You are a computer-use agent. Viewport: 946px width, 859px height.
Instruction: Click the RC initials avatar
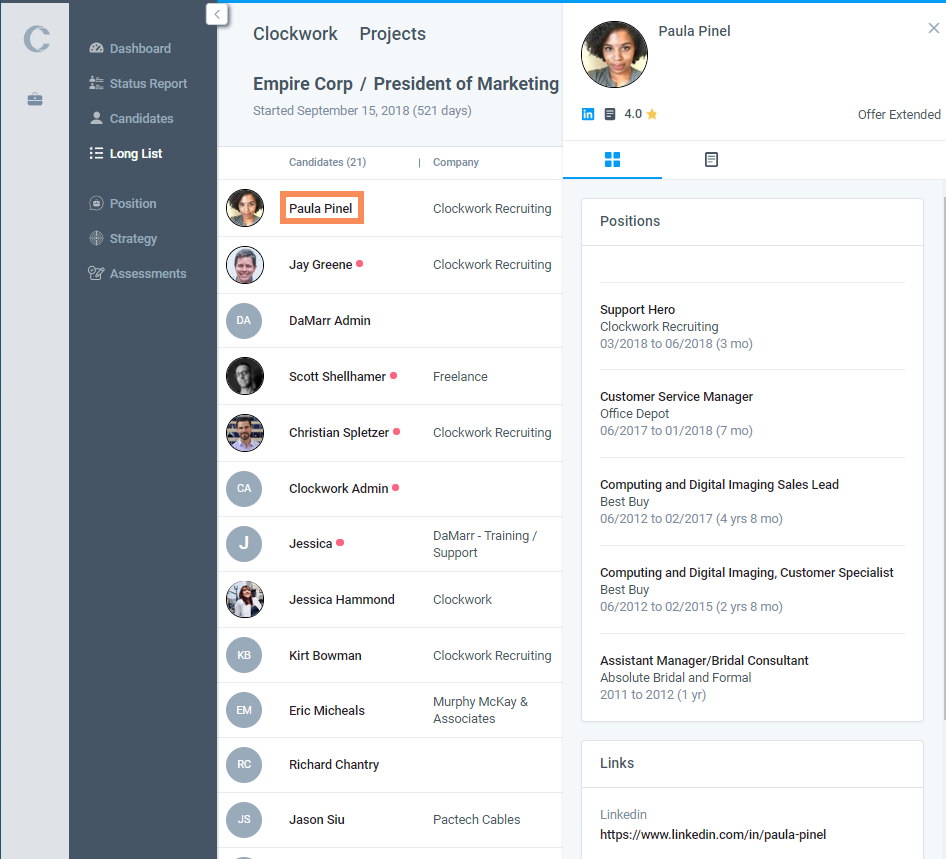click(x=244, y=764)
